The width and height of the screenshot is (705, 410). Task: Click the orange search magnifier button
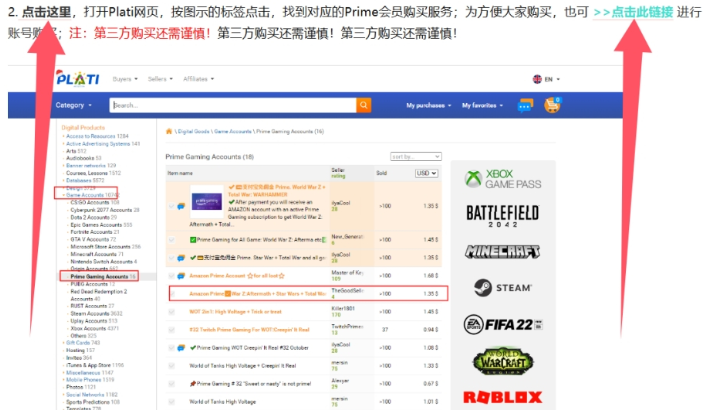363,105
